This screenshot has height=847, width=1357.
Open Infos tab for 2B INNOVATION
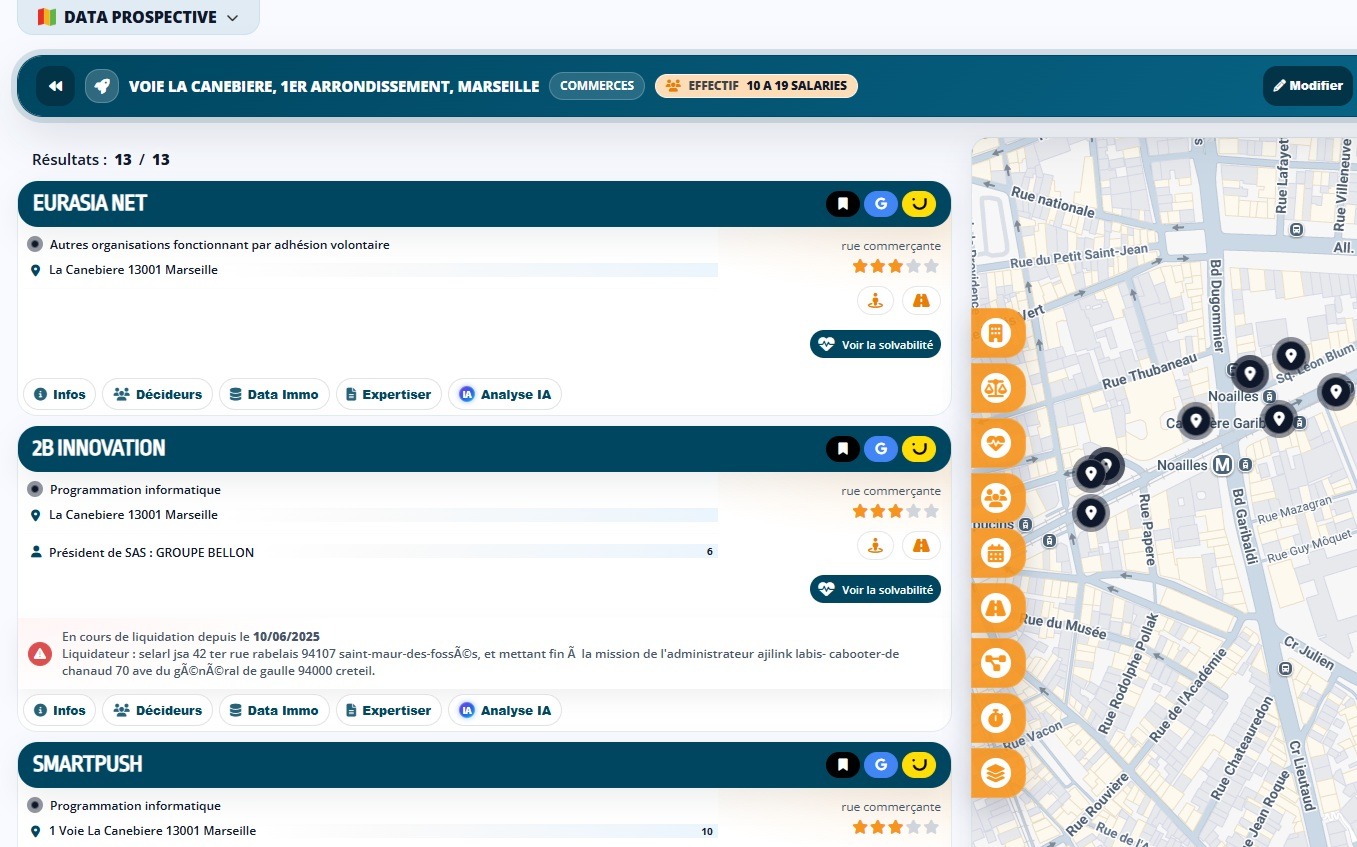(x=60, y=710)
